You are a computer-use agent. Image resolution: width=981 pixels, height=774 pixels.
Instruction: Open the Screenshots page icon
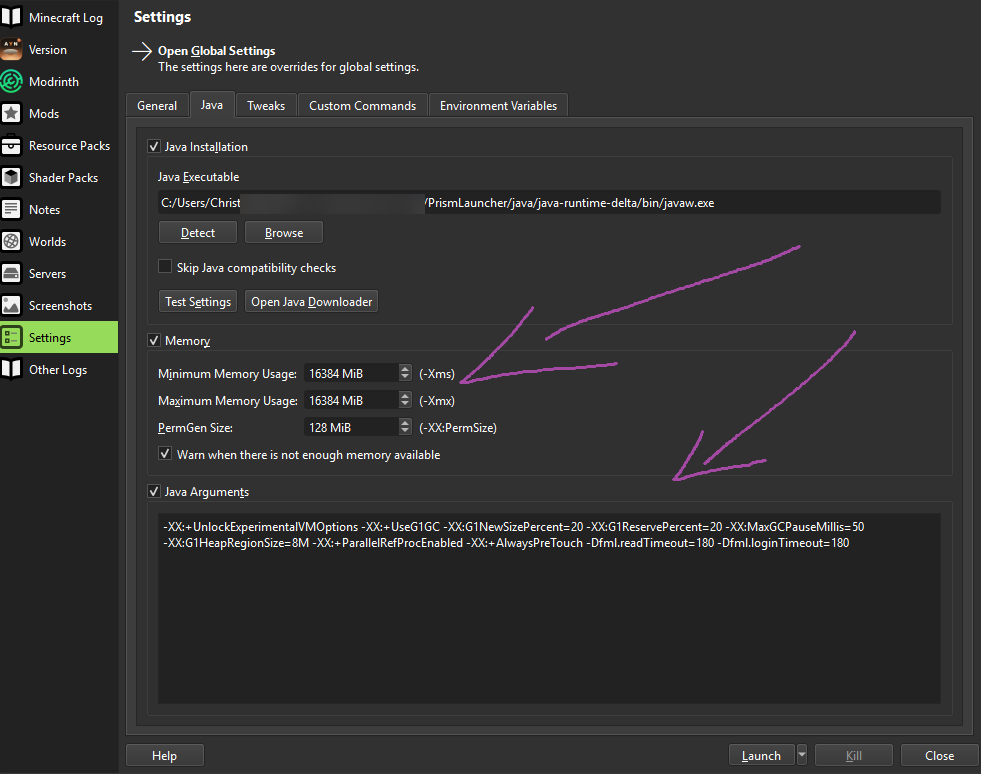click(11, 305)
